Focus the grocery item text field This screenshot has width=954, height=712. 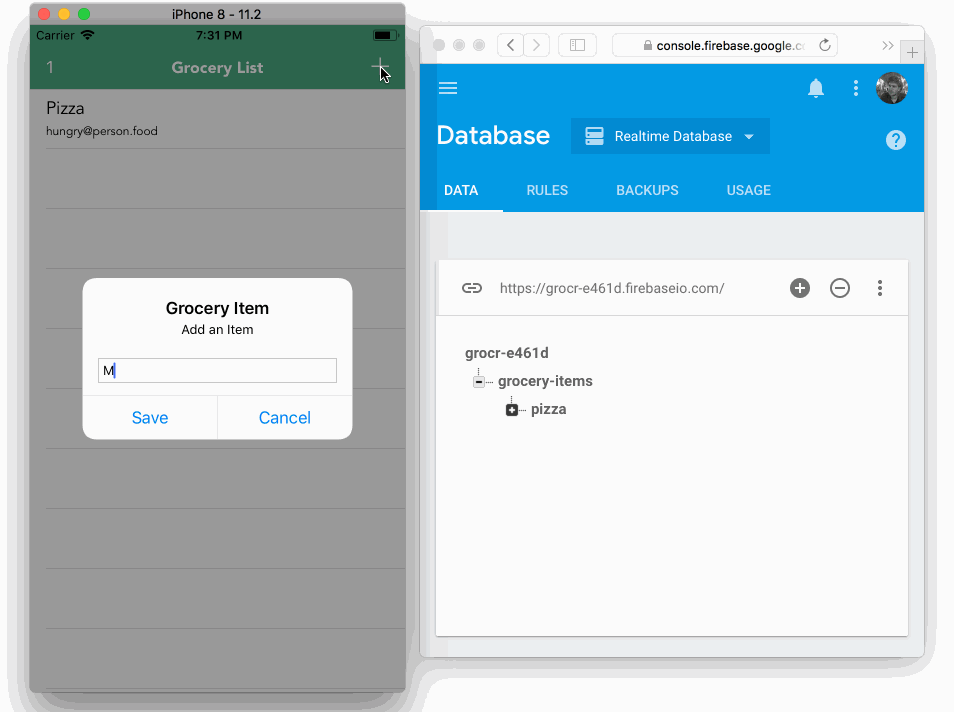(x=217, y=371)
